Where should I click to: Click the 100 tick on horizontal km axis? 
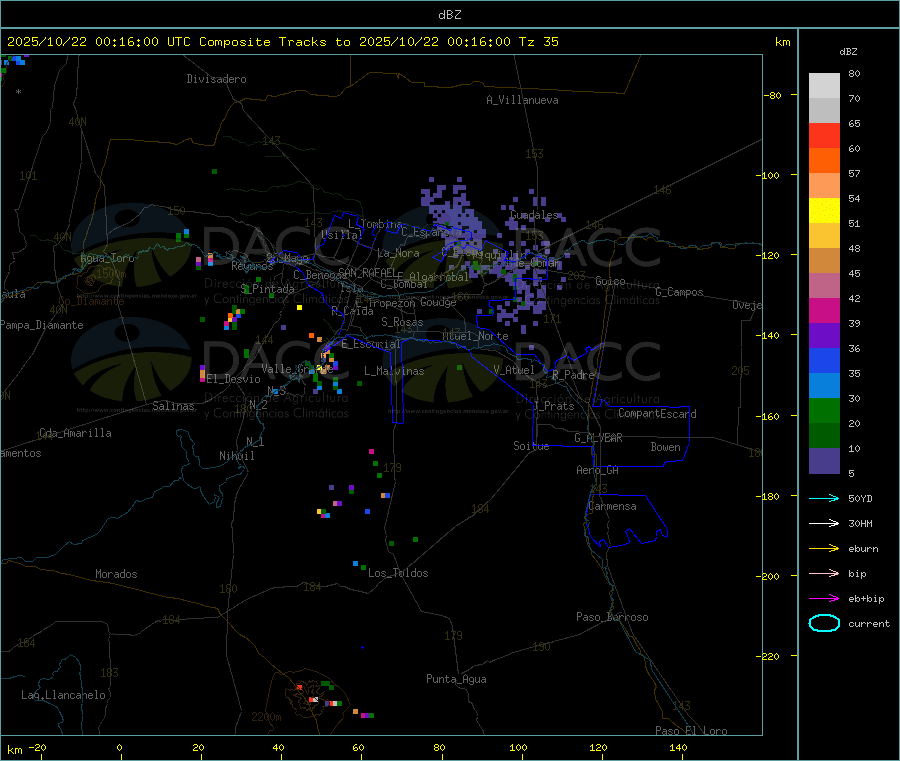point(518,747)
